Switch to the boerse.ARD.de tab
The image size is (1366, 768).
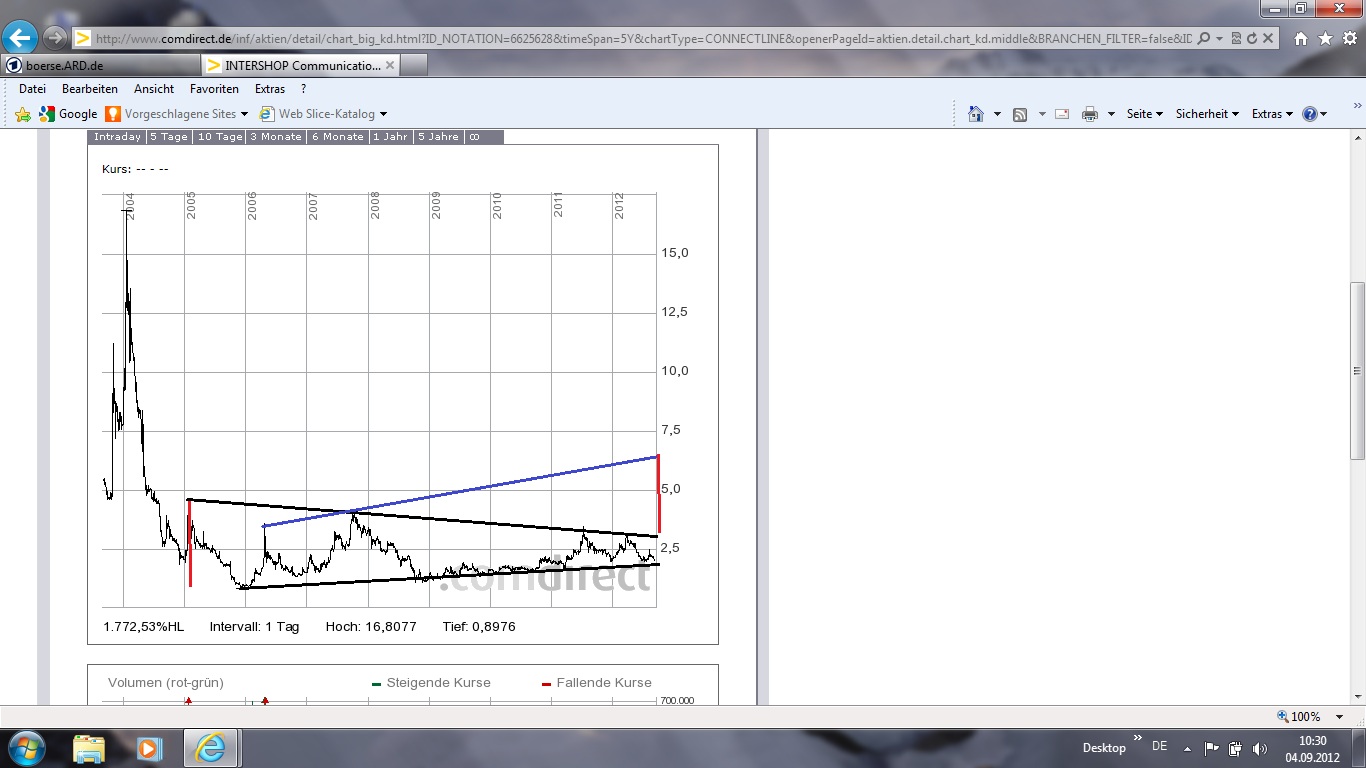(x=100, y=65)
